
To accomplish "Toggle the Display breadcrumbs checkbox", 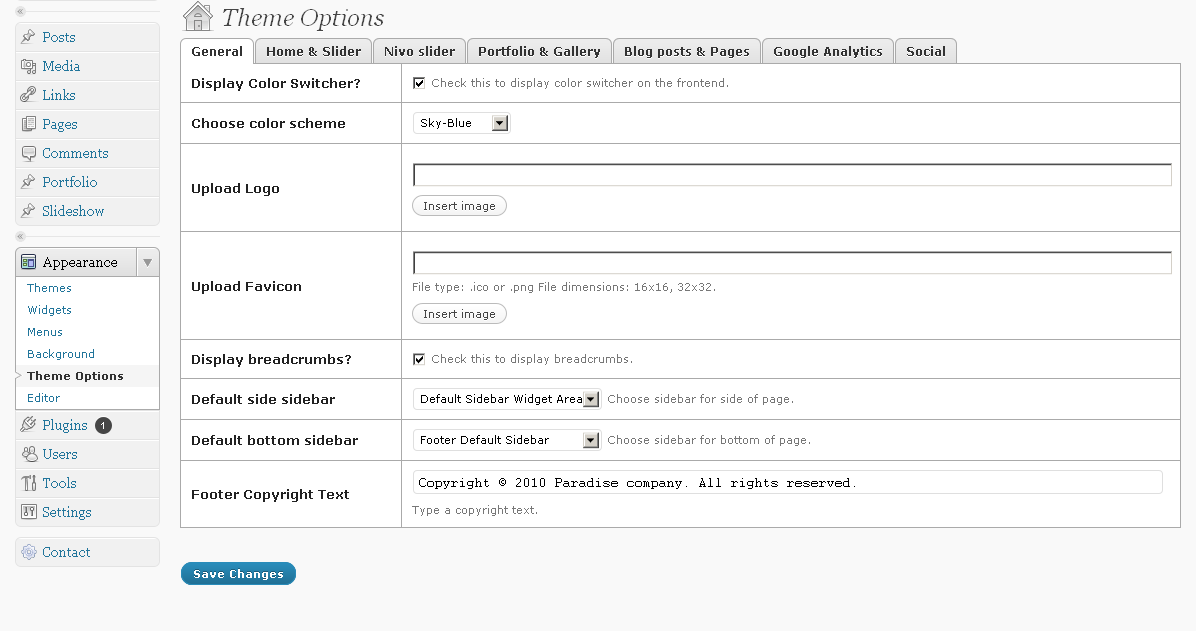I will coord(419,359).
